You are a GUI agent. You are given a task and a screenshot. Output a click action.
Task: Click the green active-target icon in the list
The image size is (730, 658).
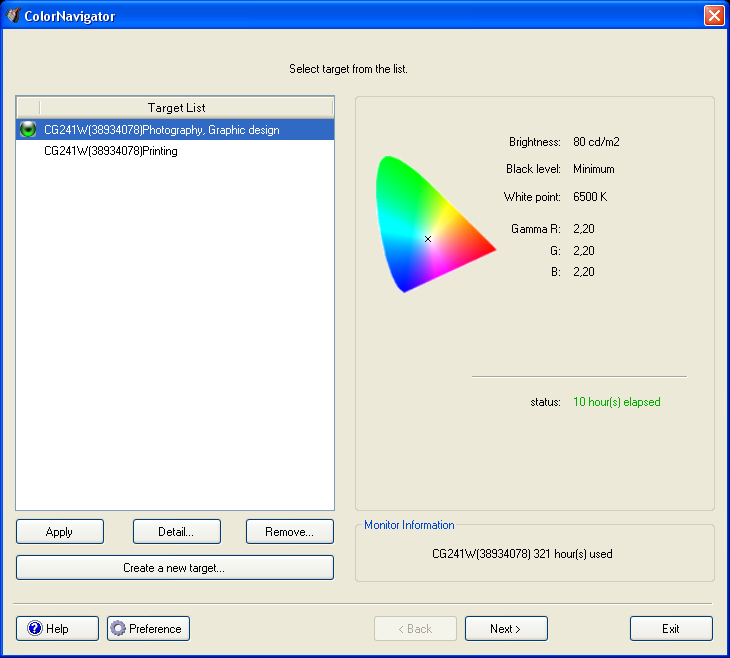tap(28, 130)
